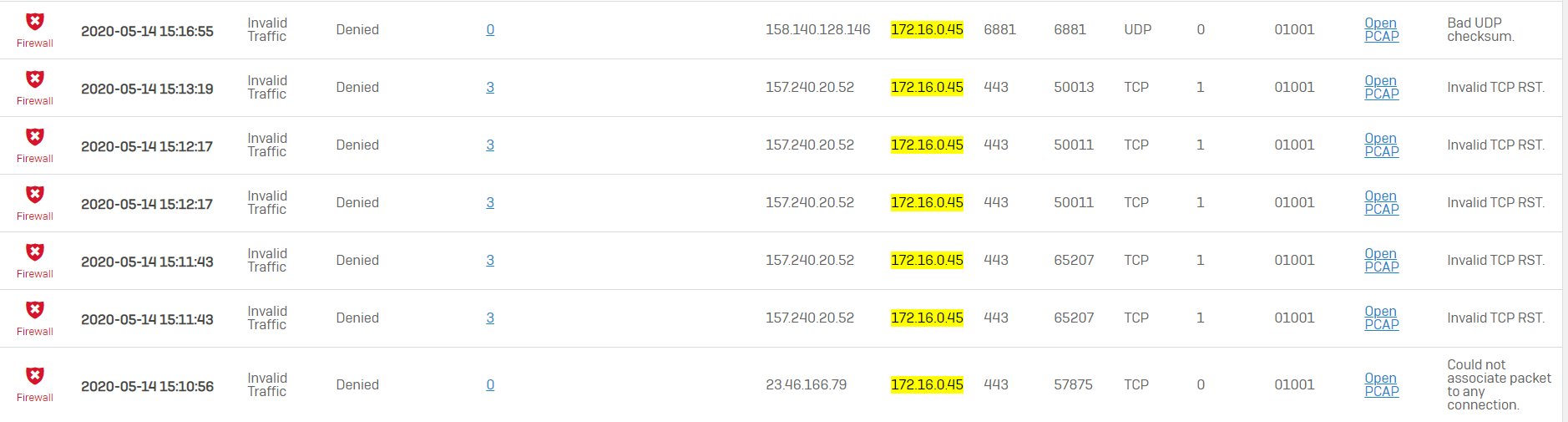The image size is (1568, 422).
Task: Select highlighted 172.16.0.45 in the 15:16:55 row
Action: pos(927,29)
